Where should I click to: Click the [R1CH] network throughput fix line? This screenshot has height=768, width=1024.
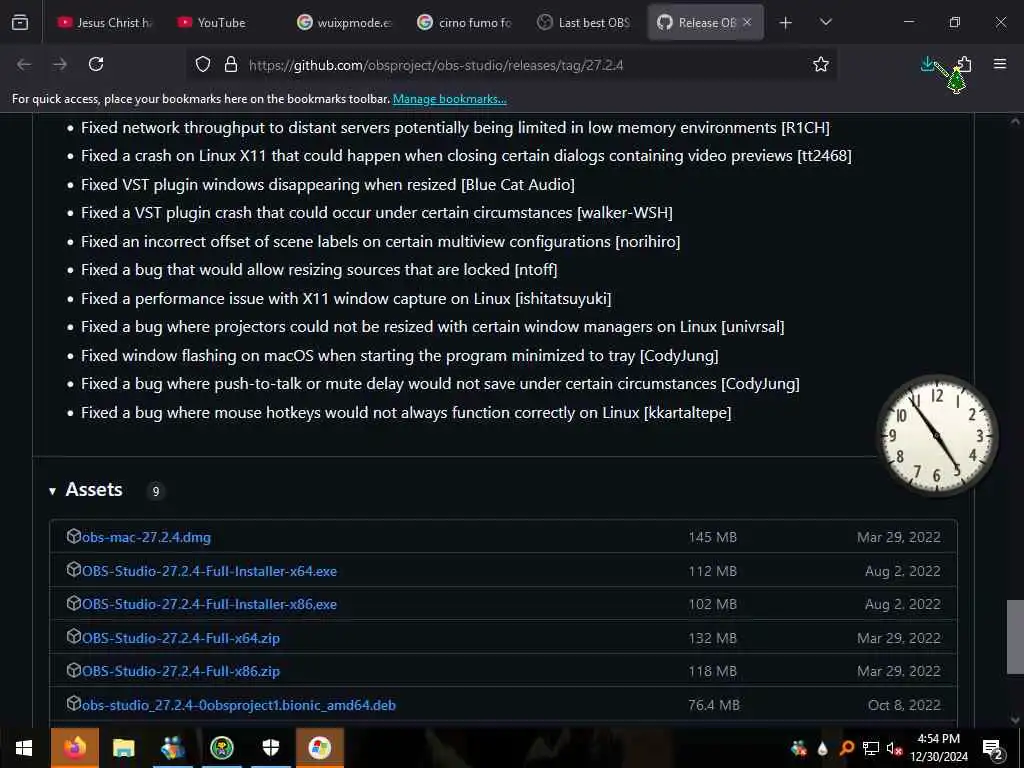[455, 127]
